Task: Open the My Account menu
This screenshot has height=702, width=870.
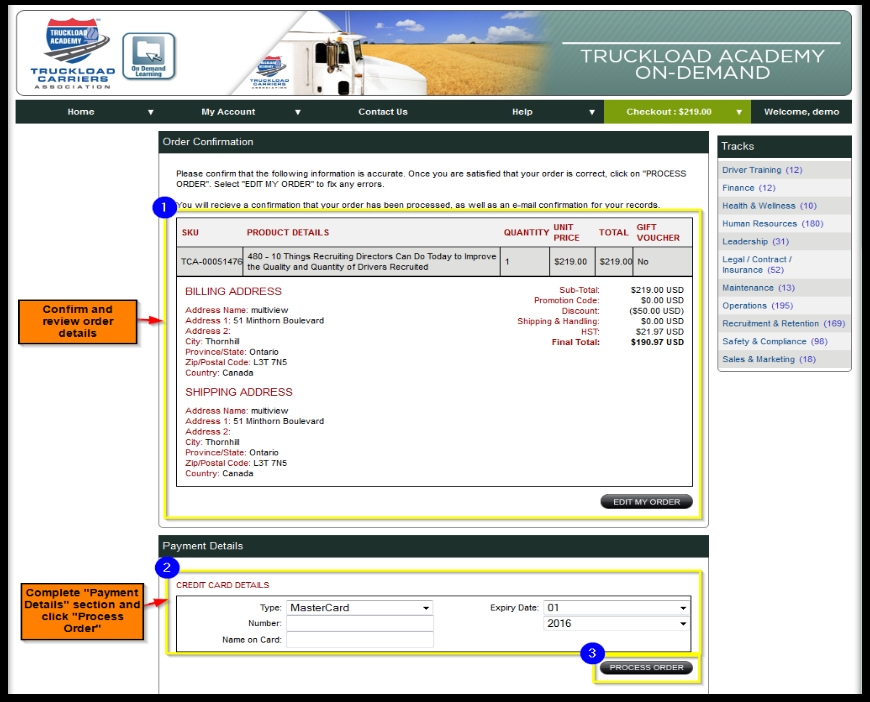Action: click(228, 112)
